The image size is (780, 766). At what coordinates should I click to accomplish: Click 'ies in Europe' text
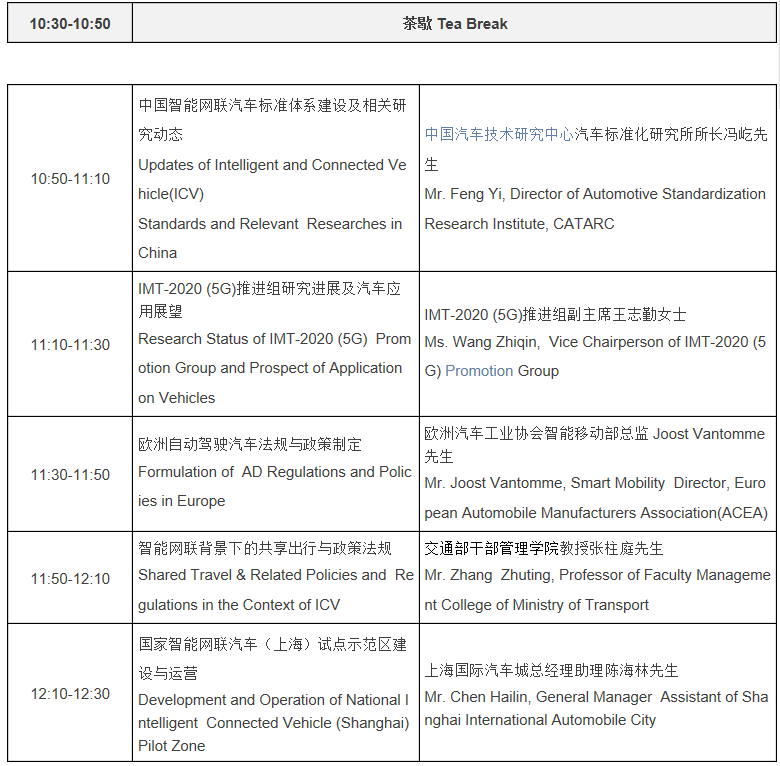point(182,501)
